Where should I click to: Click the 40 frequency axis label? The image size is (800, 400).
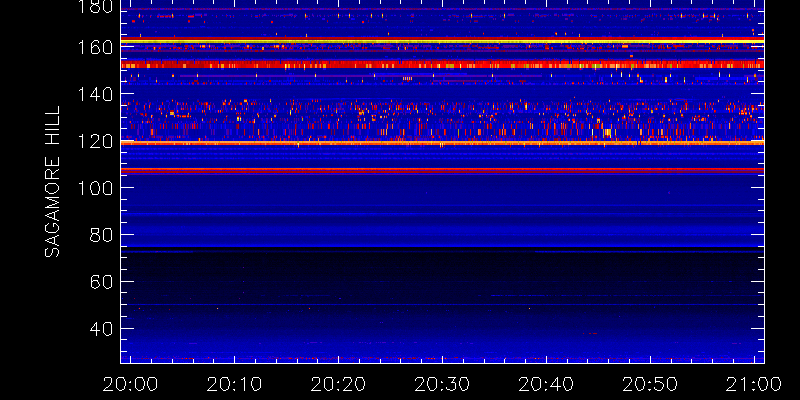click(102, 329)
